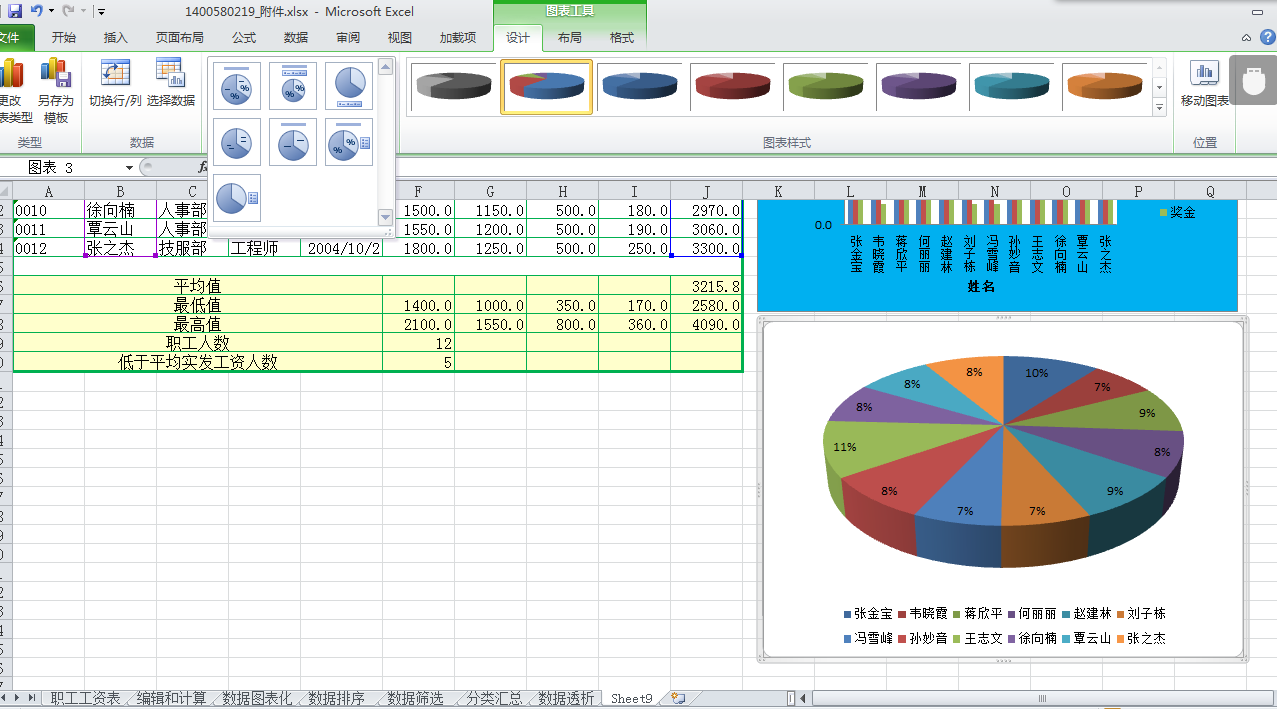This screenshot has height=709, width=1277.
Task: Apply the green pie chart style
Action: pyautogui.click(x=824, y=87)
